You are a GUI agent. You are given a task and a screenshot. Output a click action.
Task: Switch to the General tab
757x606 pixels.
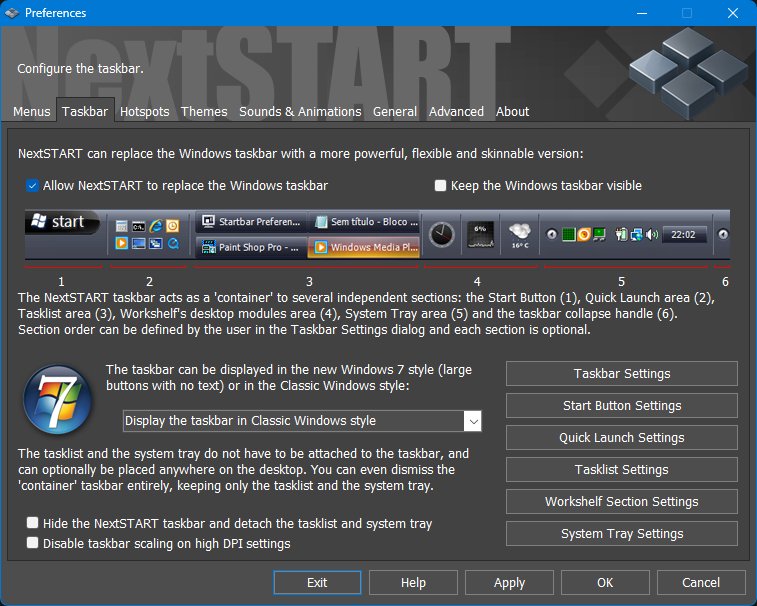point(394,112)
